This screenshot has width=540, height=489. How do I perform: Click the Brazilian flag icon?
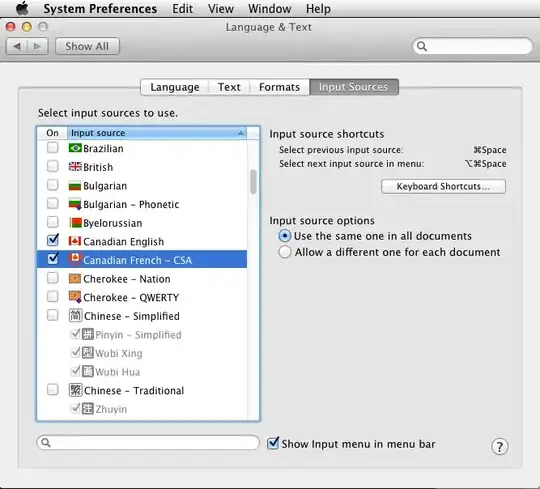75,148
